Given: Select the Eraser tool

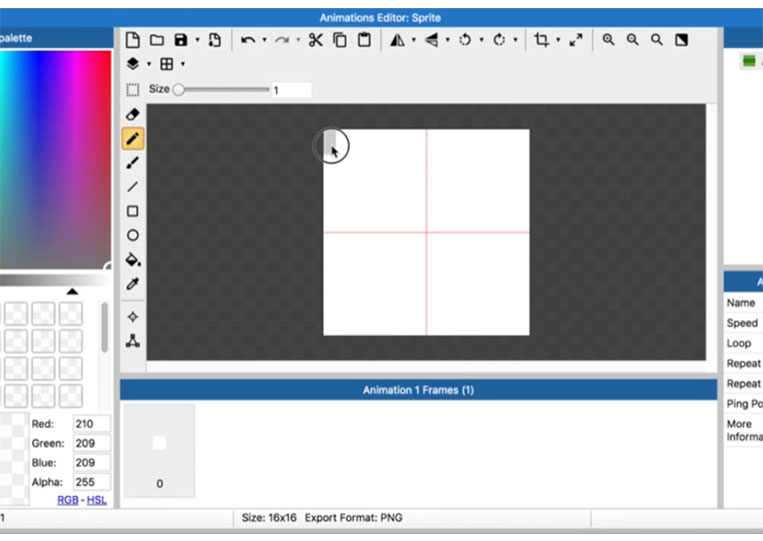Looking at the screenshot, I should (x=132, y=114).
